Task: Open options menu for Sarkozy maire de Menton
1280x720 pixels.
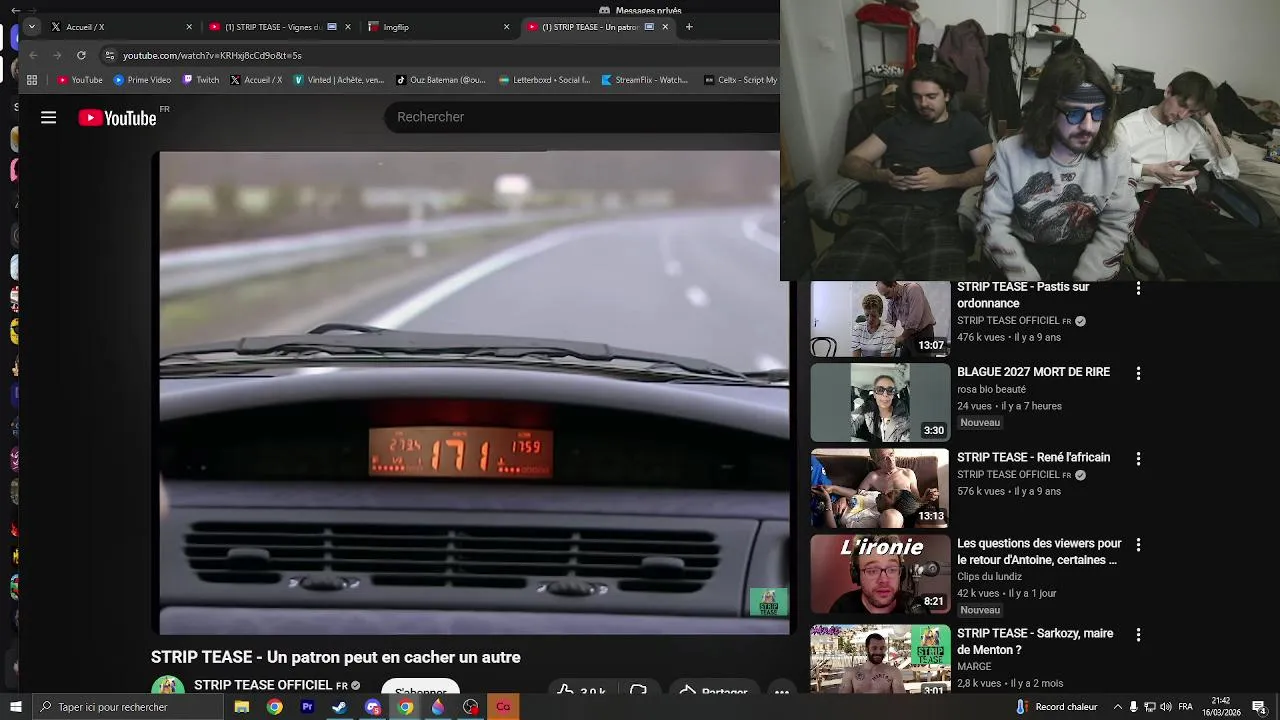Action: (x=1138, y=635)
